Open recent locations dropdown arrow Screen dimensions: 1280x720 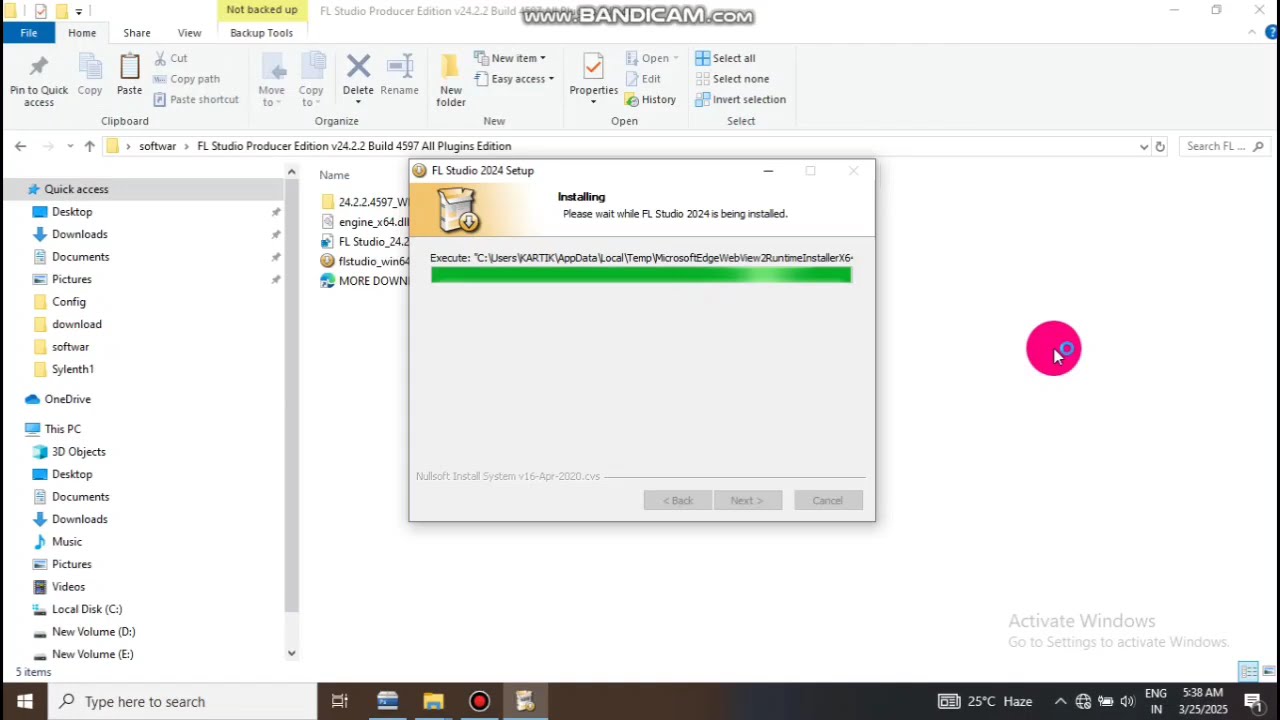click(70, 146)
